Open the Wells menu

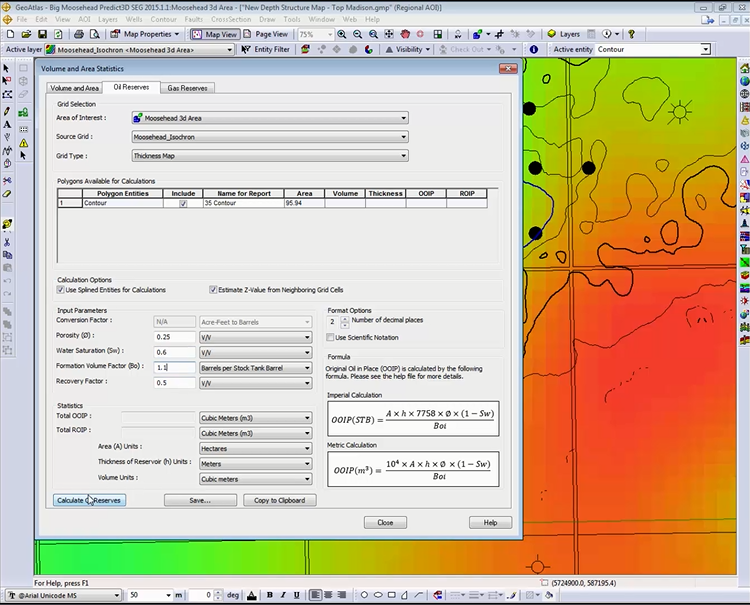[x=134, y=19]
